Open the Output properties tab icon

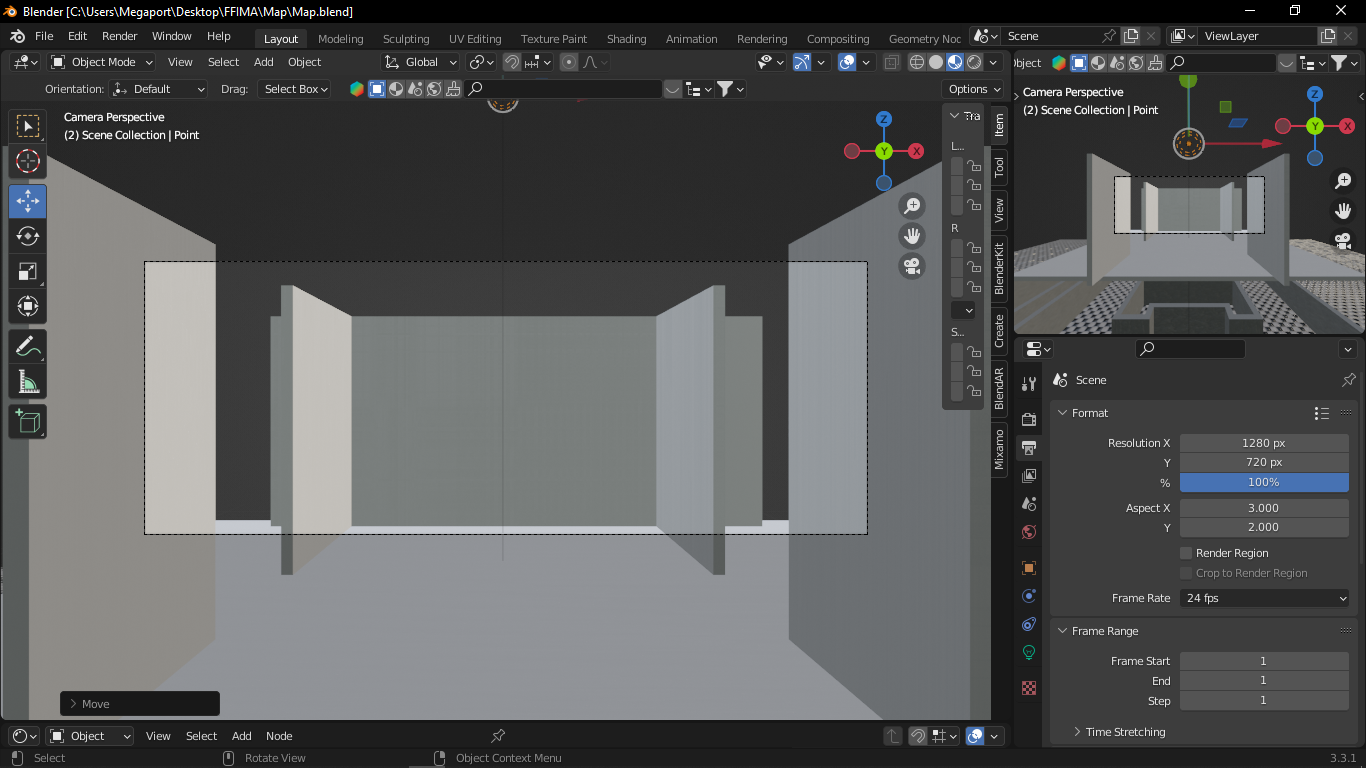[1029, 447]
